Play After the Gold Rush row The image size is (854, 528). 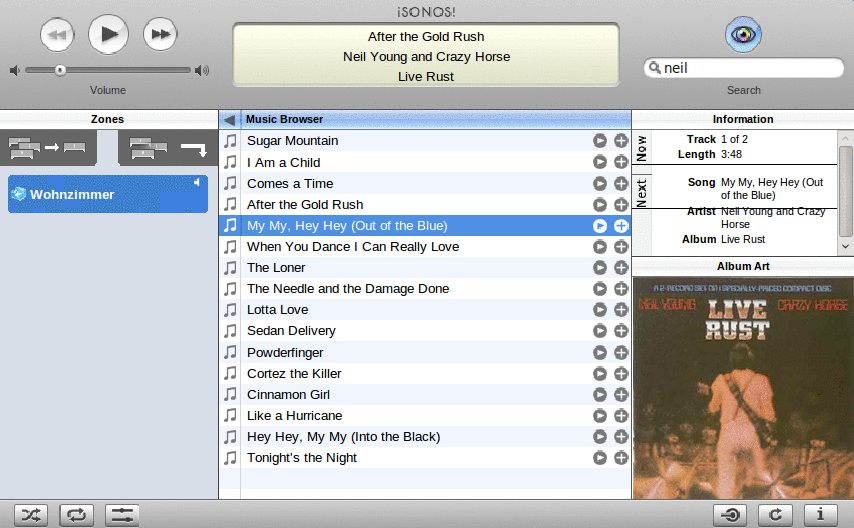[x=600, y=205]
